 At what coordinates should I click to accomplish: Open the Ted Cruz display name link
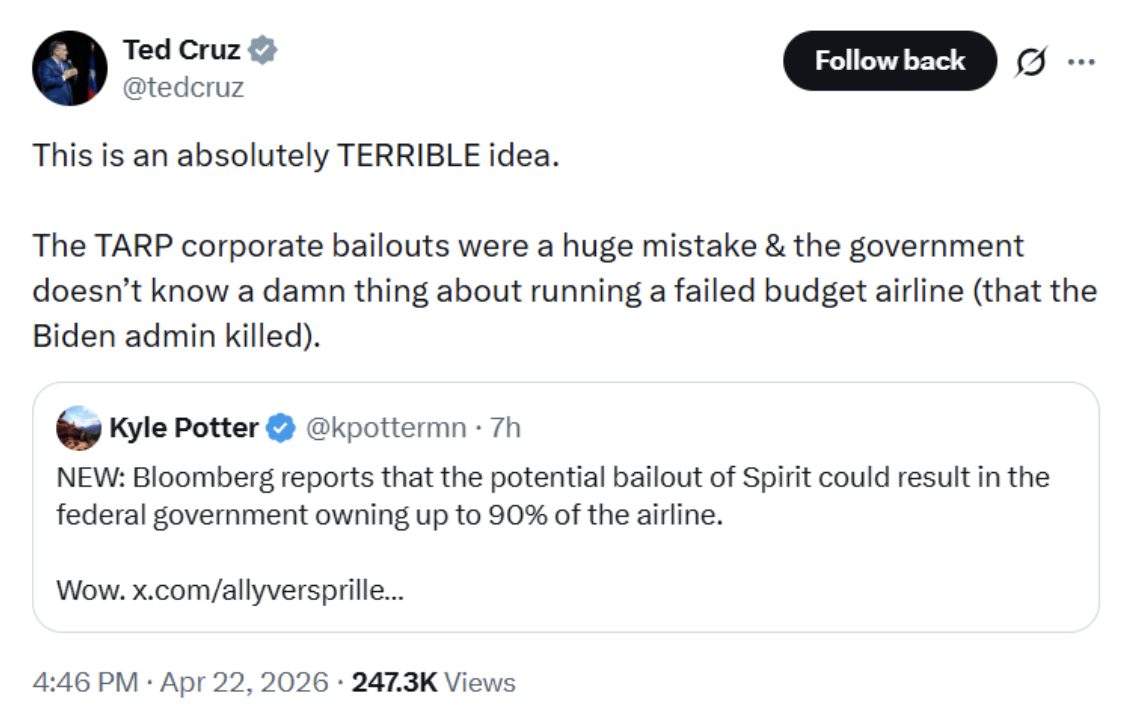(181, 49)
